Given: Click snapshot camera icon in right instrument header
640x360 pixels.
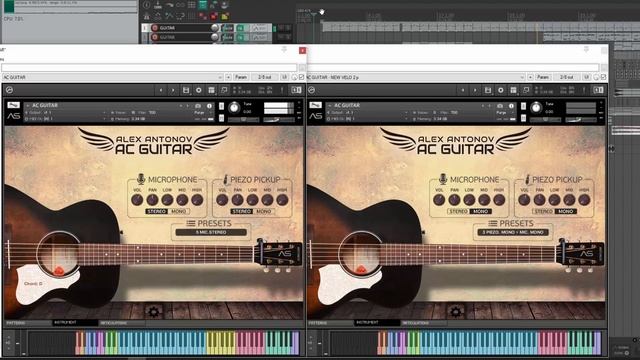Looking at the screenshot, I should pos(500,106).
